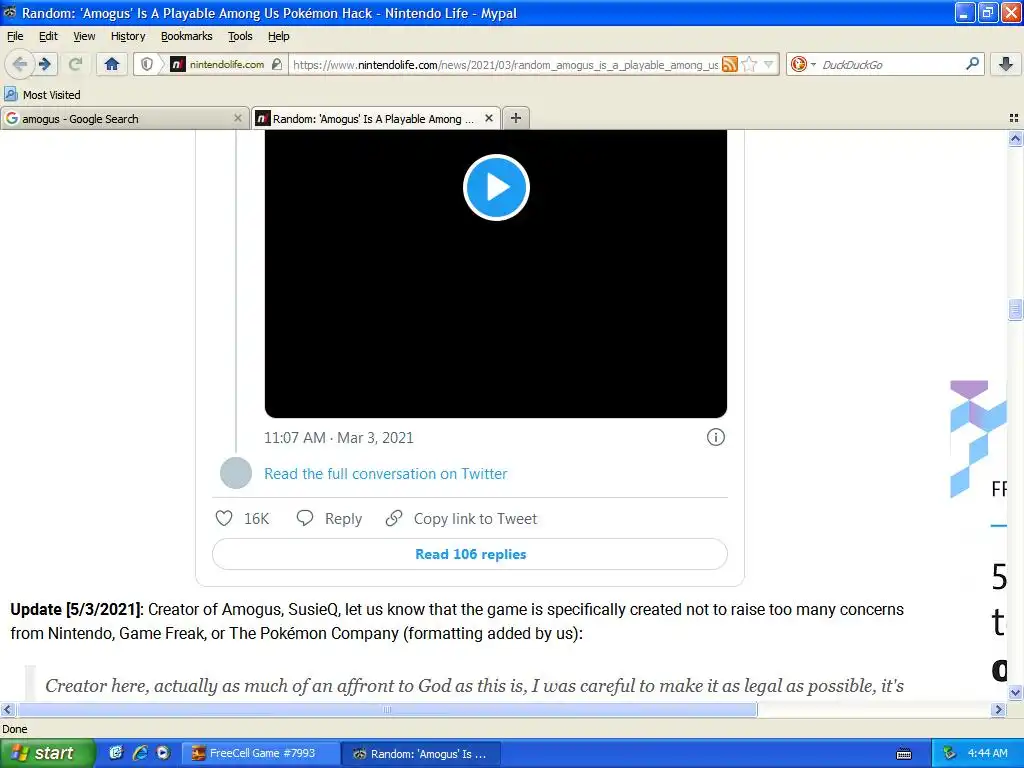Open the list all tabs grid icon
Screen dimensions: 1024x768
tap(1014, 118)
